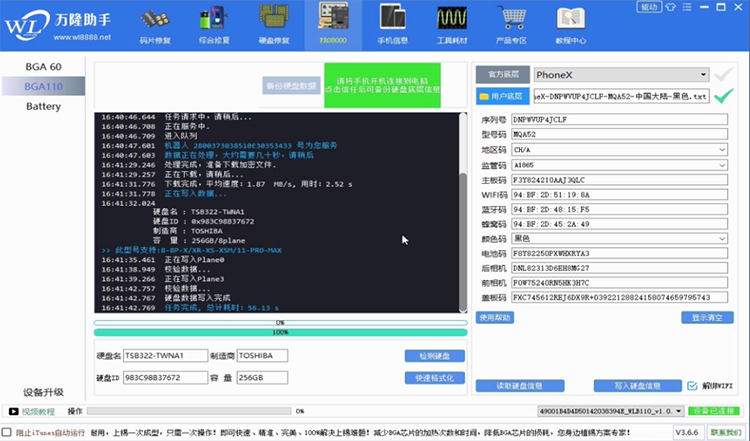This screenshot has height=441, width=750.
Task: Click the 万隆助手 WL logo
Action: [x=57, y=25]
